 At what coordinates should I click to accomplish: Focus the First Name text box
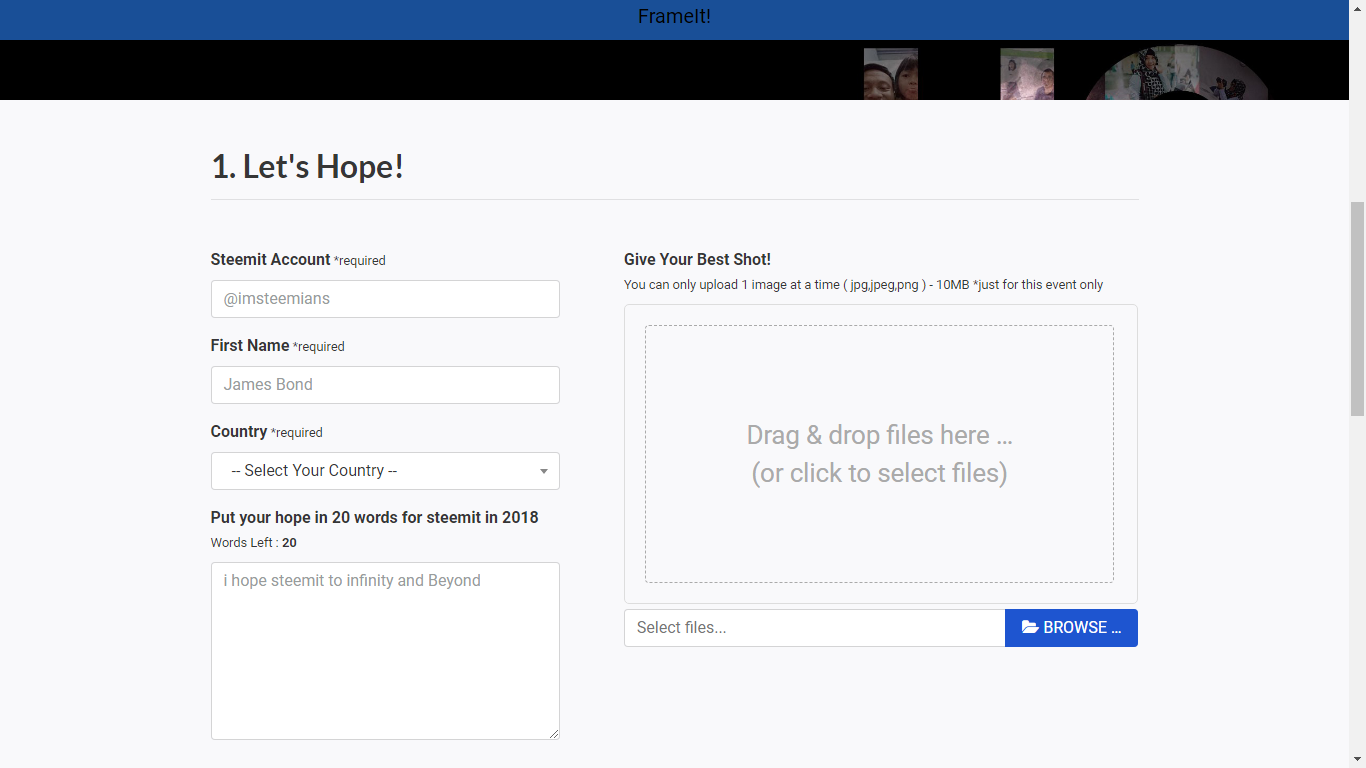[385, 385]
